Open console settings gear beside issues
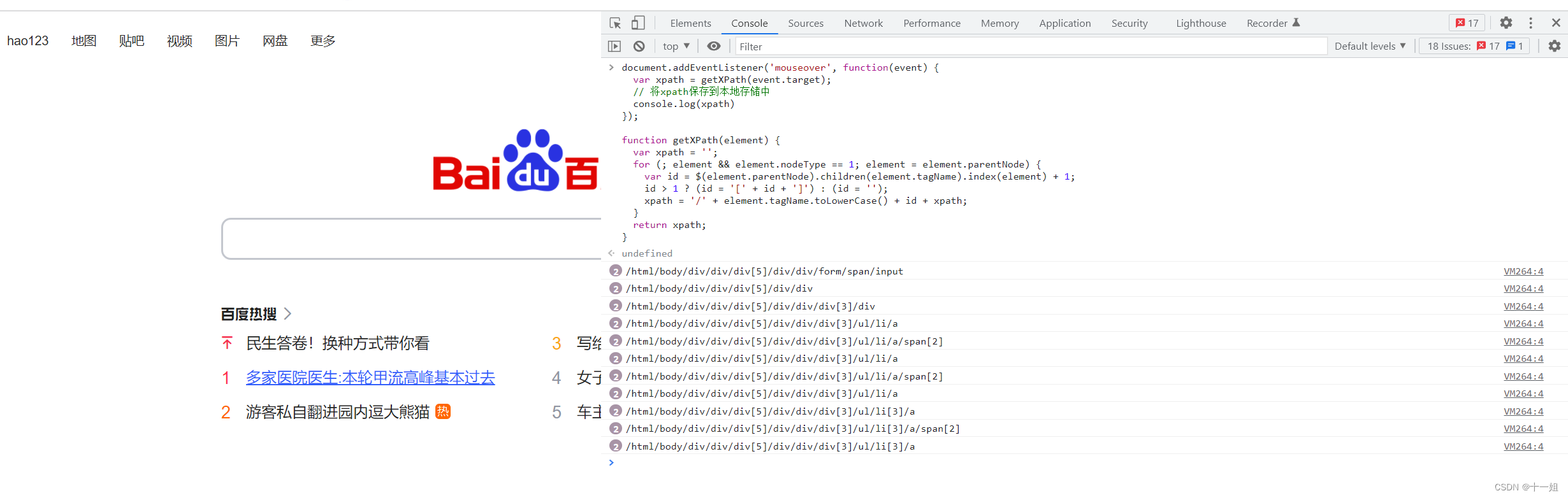Image resolution: width=1568 pixels, height=498 pixels. point(1555,46)
